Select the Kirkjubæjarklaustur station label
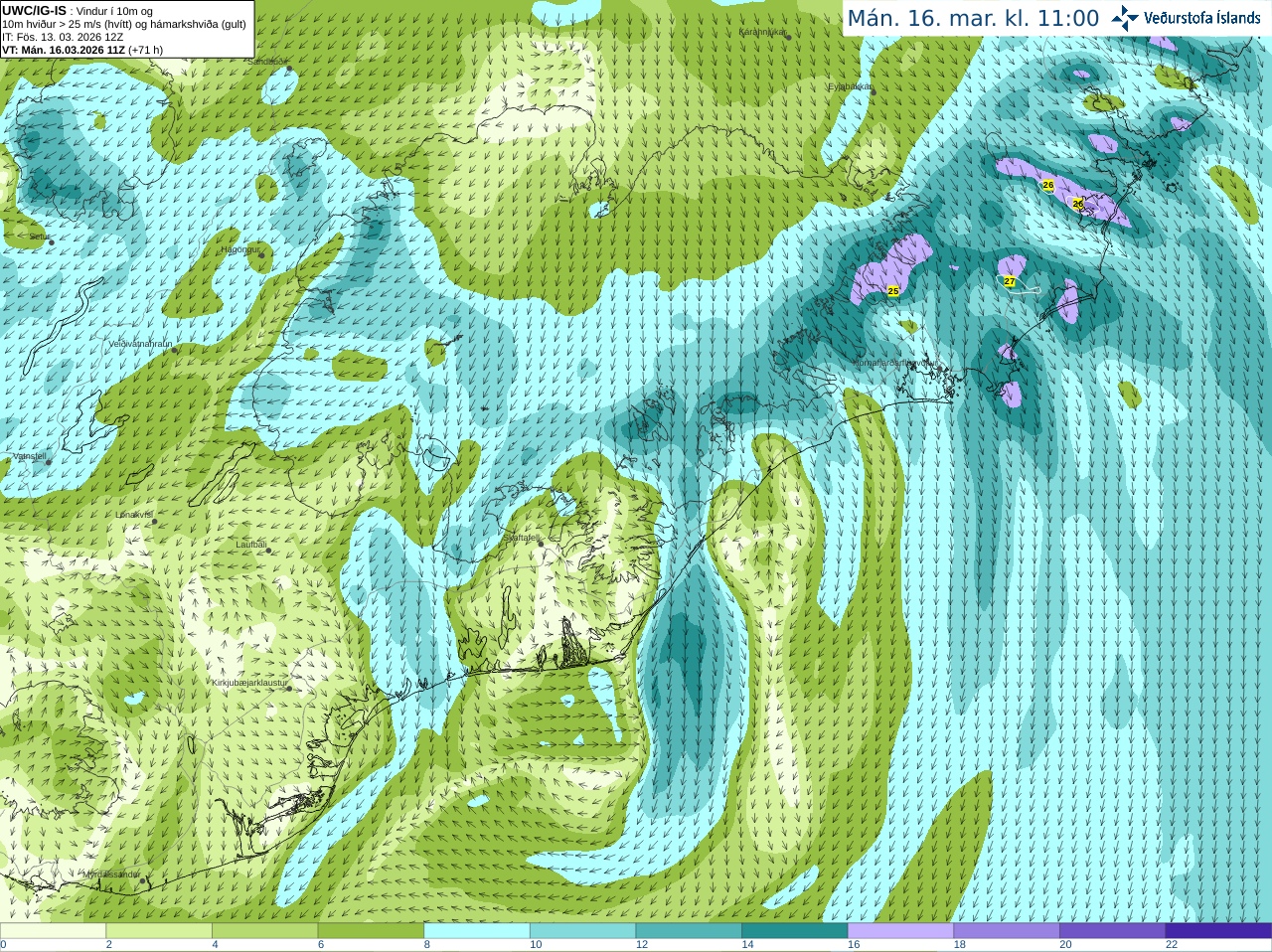 (x=249, y=683)
